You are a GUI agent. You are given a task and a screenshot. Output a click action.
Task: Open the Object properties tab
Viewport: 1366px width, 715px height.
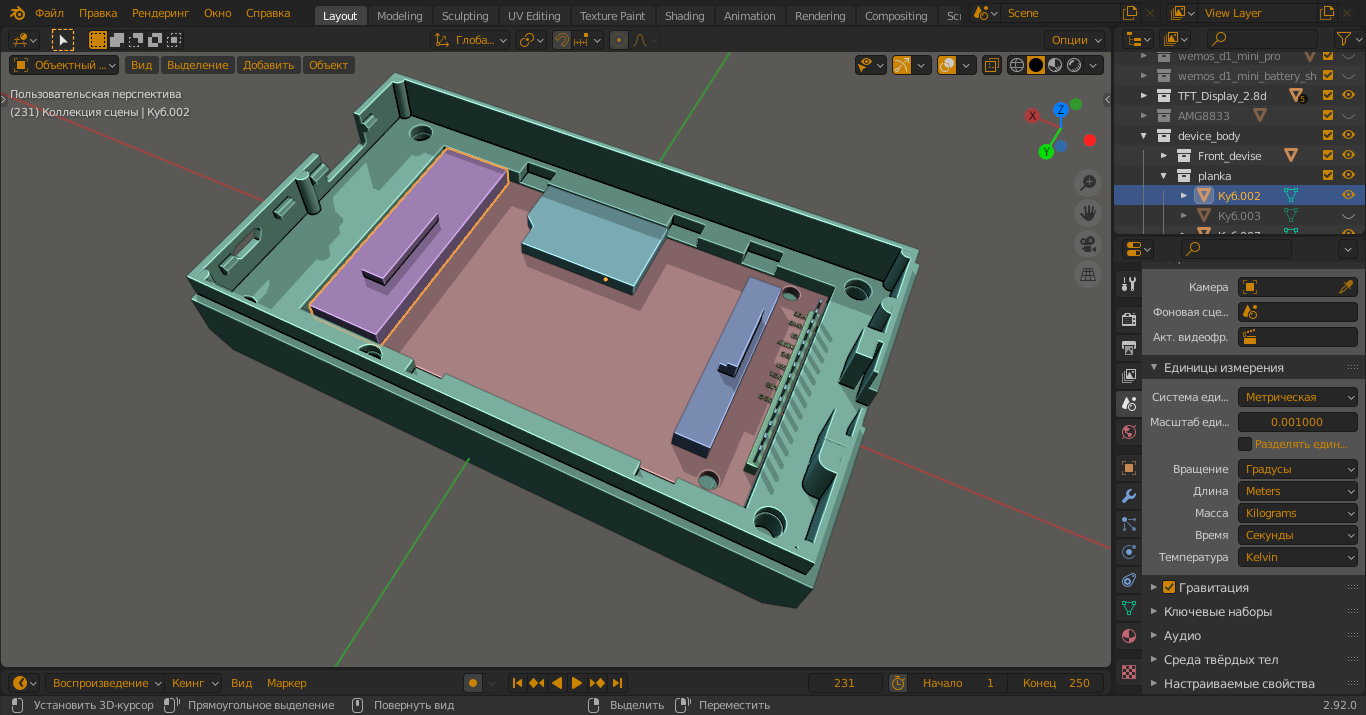coord(1129,468)
